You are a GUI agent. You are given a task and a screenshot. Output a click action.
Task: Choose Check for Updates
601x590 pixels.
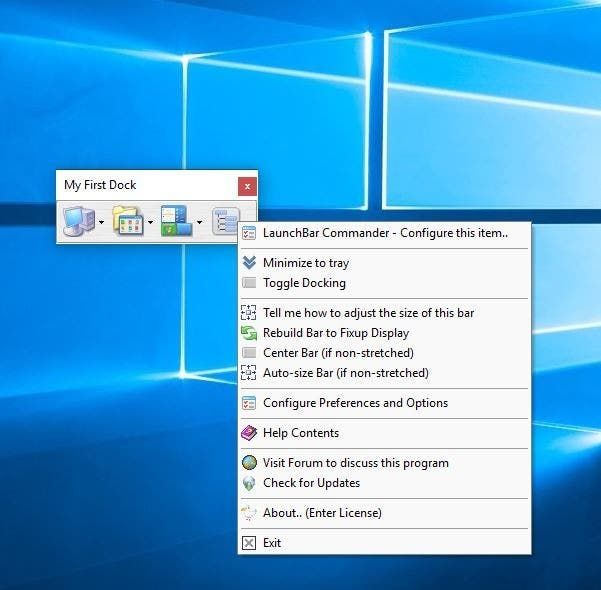pos(384,483)
